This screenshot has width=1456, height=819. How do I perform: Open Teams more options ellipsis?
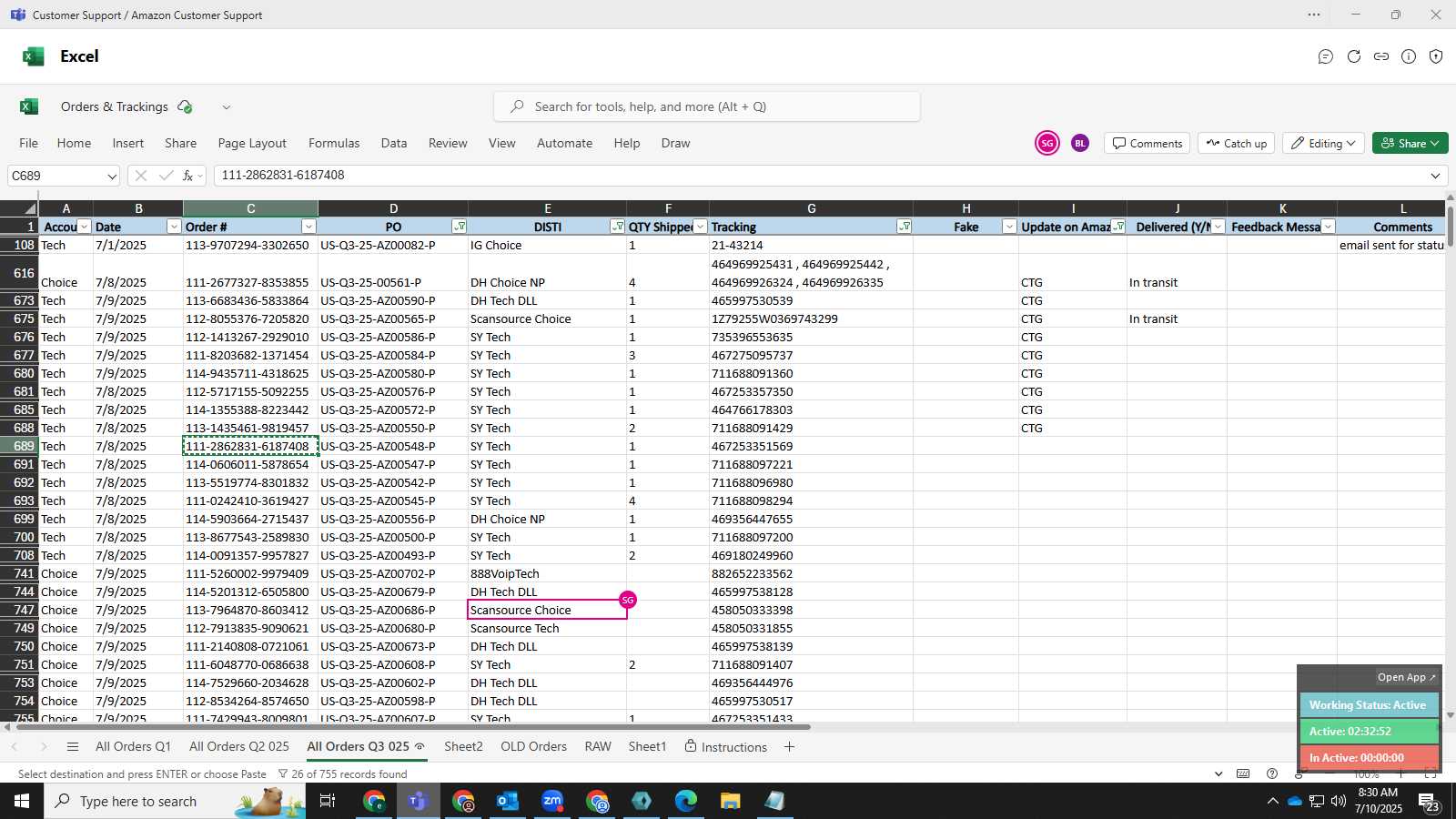(1314, 15)
